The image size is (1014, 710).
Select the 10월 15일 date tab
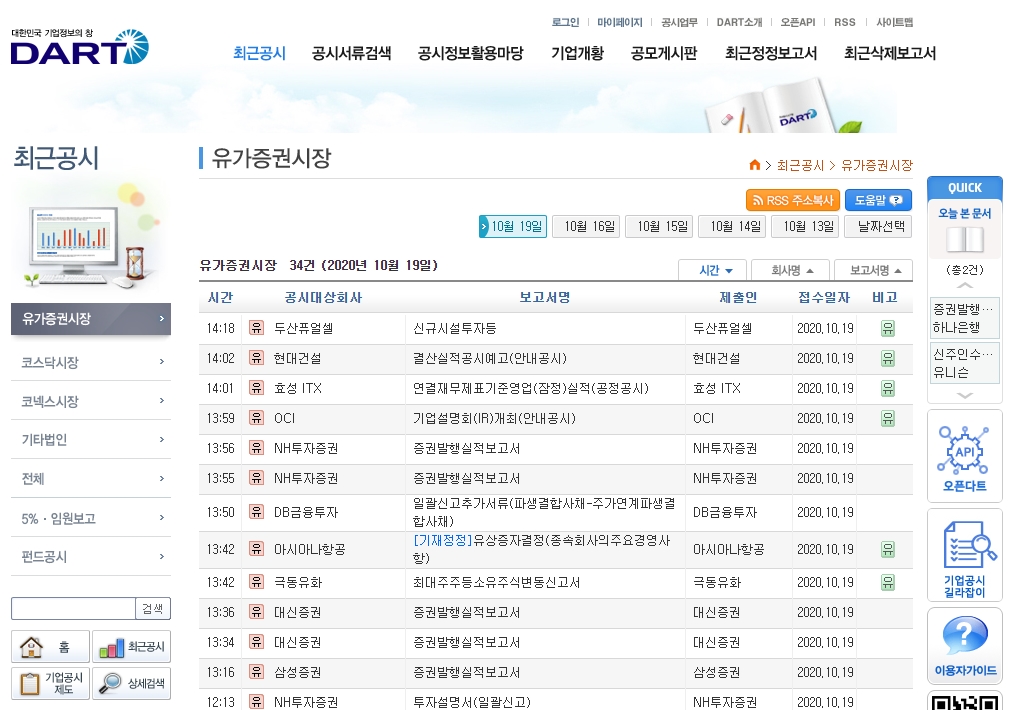660,226
